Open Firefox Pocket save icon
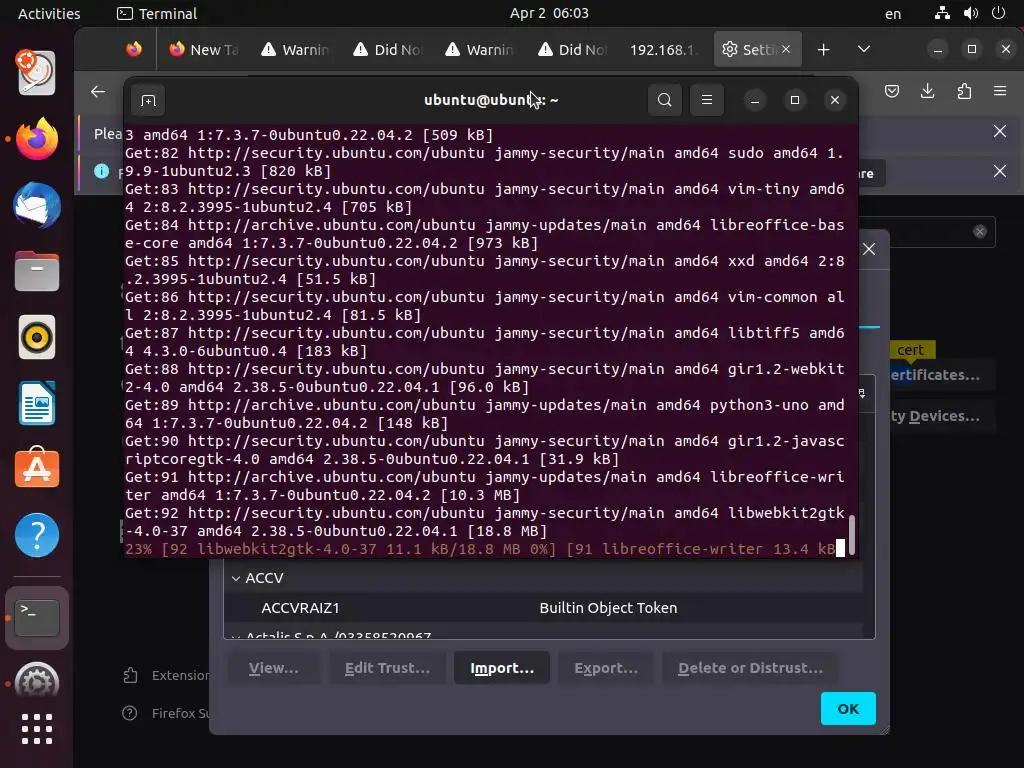1024x768 pixels. point(891,91)
